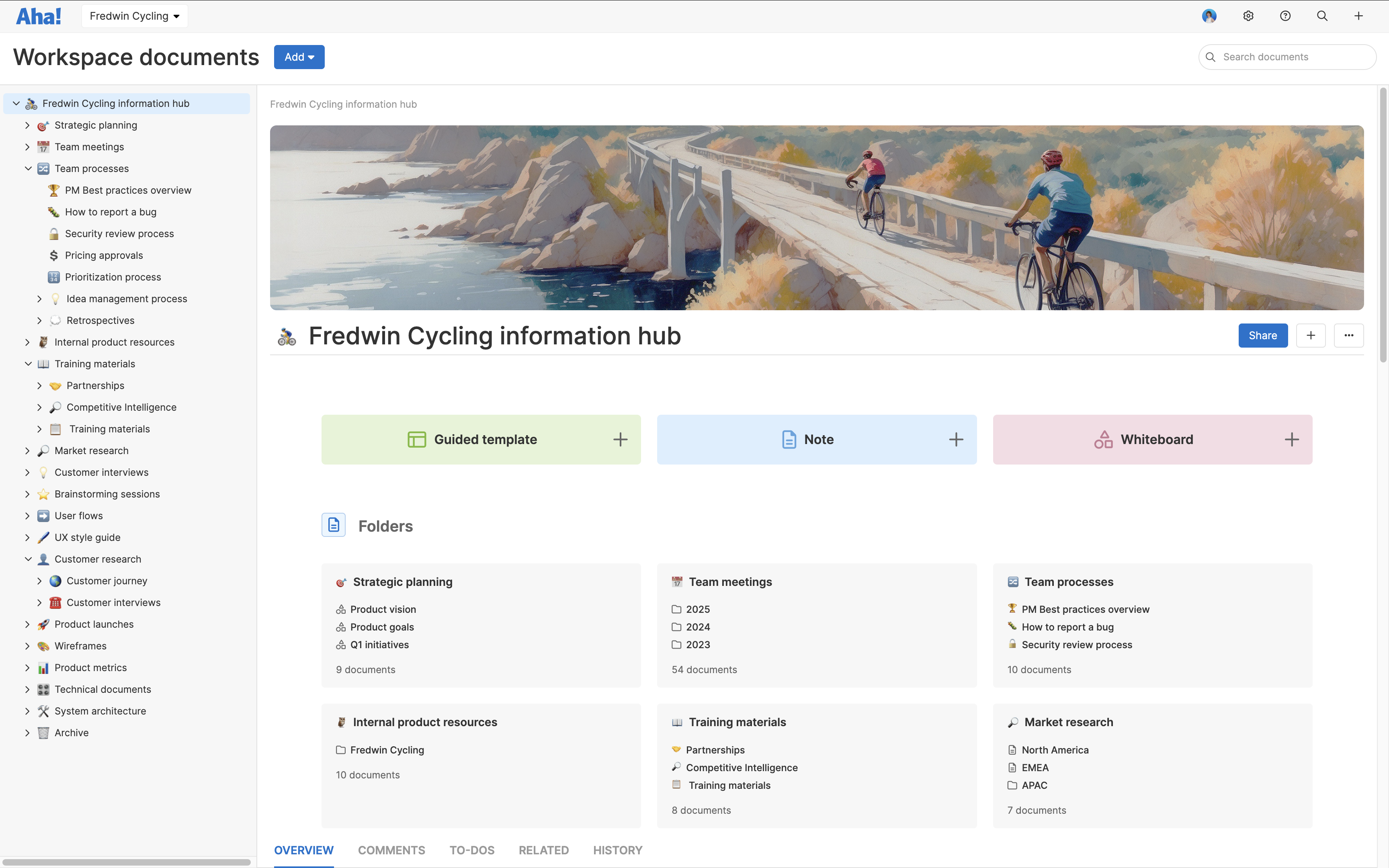The image size is (1389, 868).
Task: Collapse the Team processes section in the sidebar
Action: (x=28, y=168)
